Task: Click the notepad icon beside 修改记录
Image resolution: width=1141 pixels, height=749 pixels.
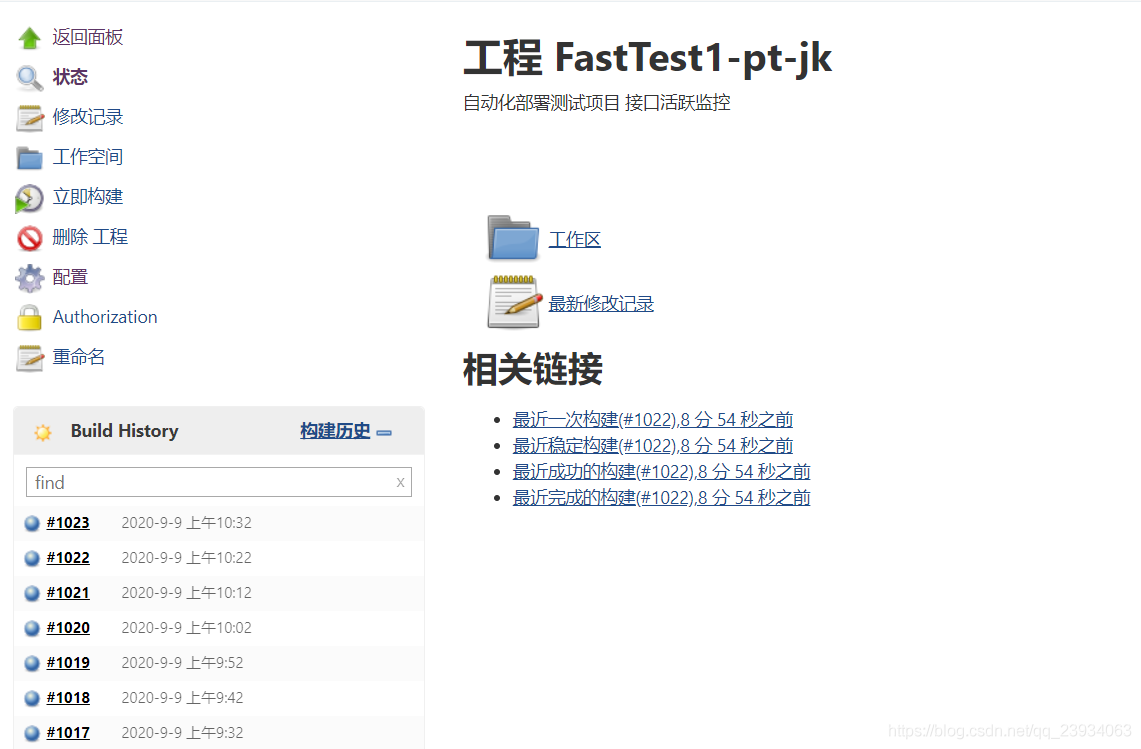Action: point(30,118)
